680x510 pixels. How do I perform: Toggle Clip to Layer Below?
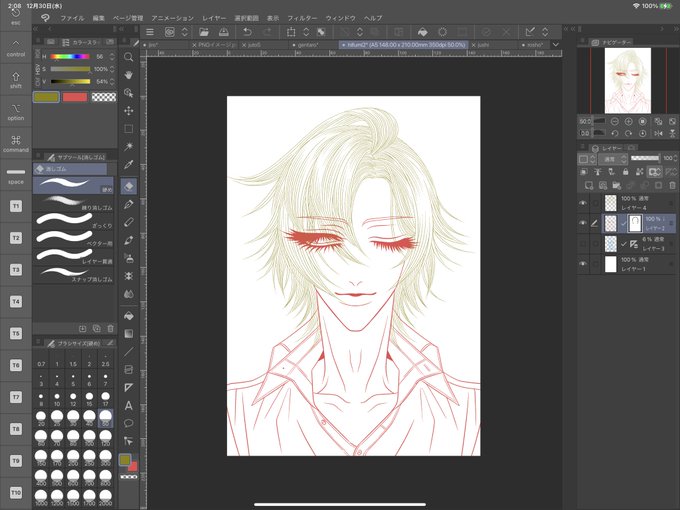tap(584, 172)
